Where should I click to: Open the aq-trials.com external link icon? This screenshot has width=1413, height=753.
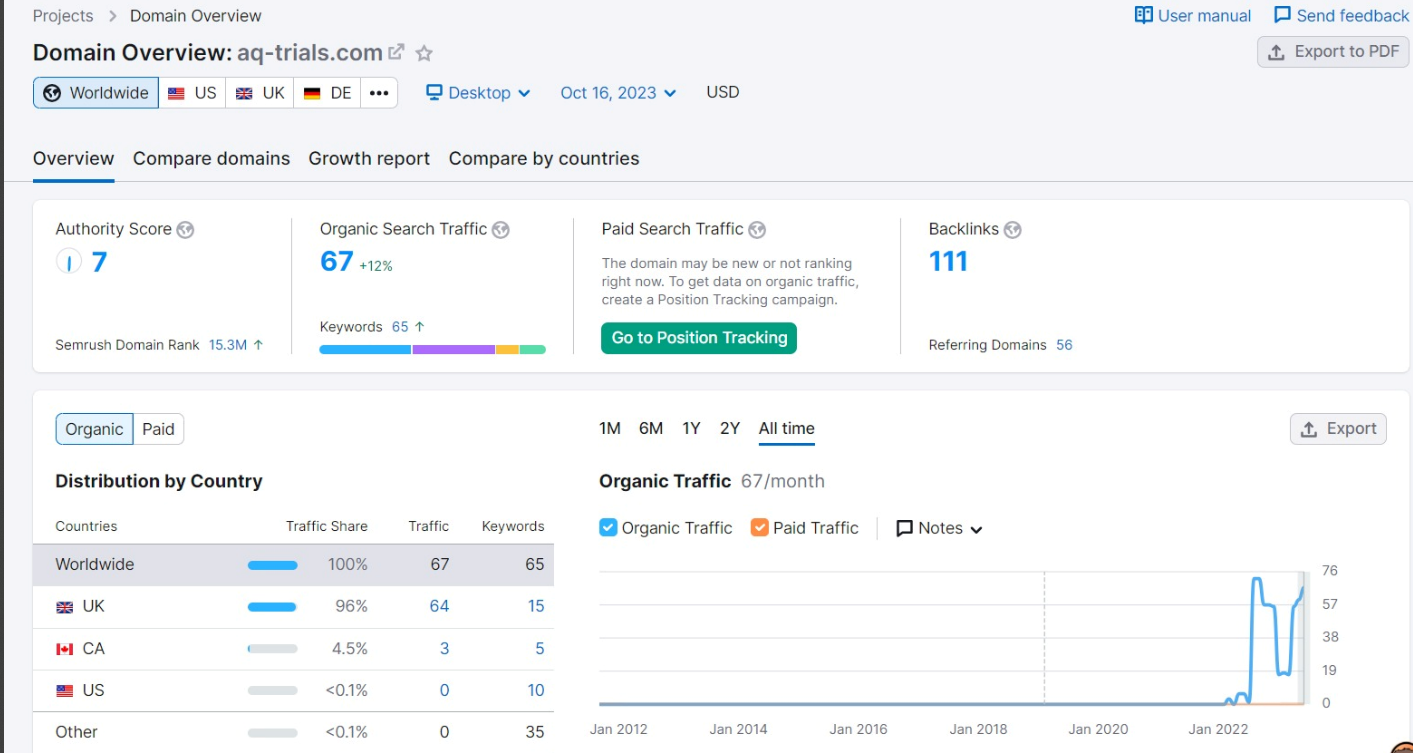coord(397,52)
